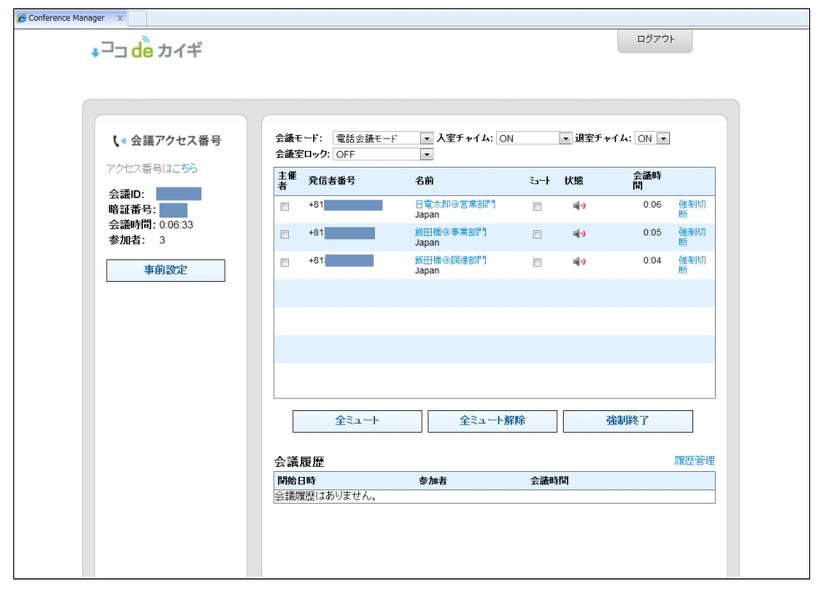Open the 会議モード dropdown
The image size is (826, 592).
(x=427, y=139)
